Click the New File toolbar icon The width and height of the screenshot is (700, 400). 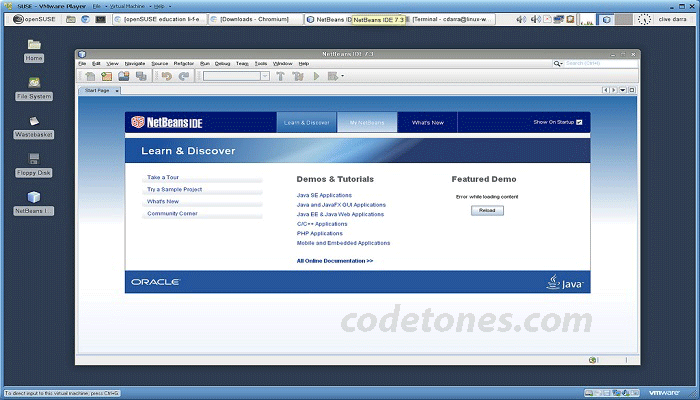(x=90, y=76)
